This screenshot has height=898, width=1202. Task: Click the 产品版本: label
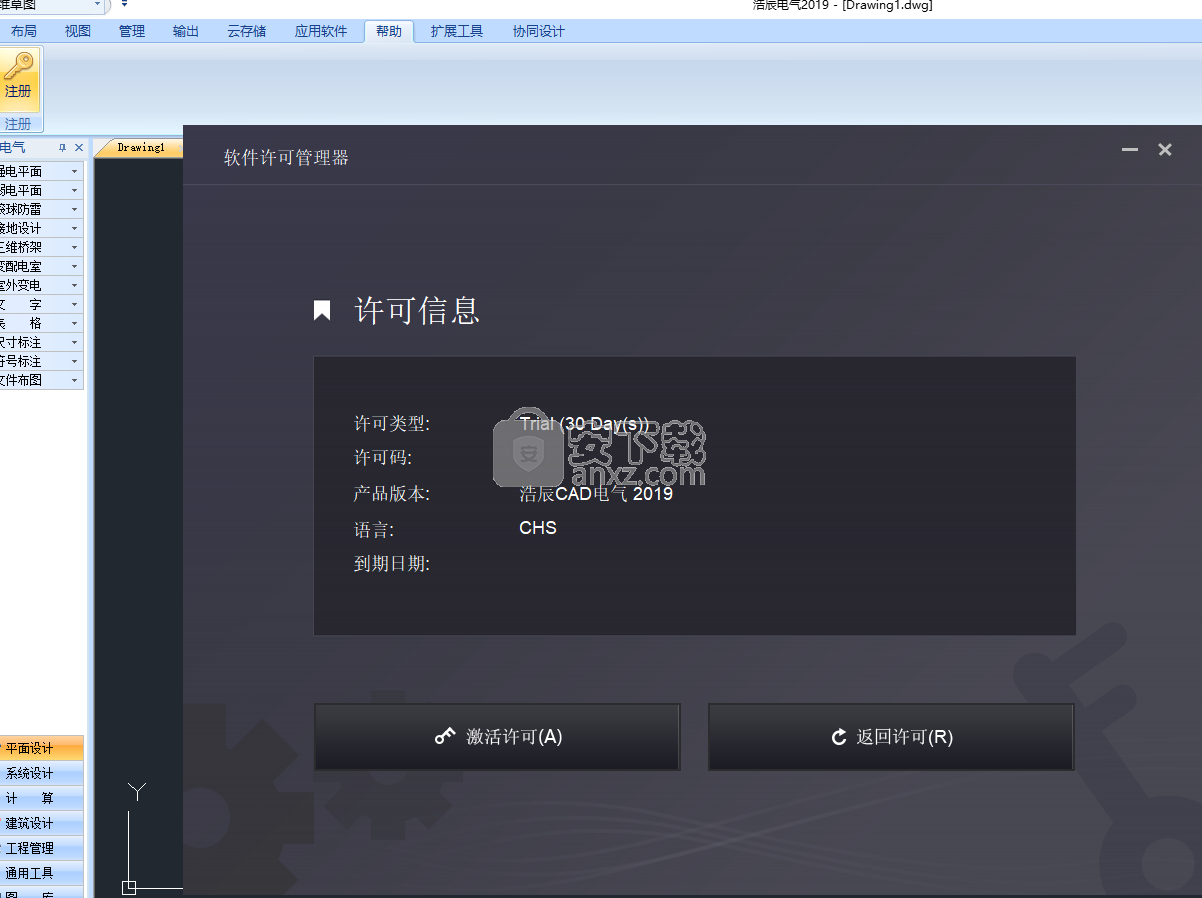[x=392, y=493]
